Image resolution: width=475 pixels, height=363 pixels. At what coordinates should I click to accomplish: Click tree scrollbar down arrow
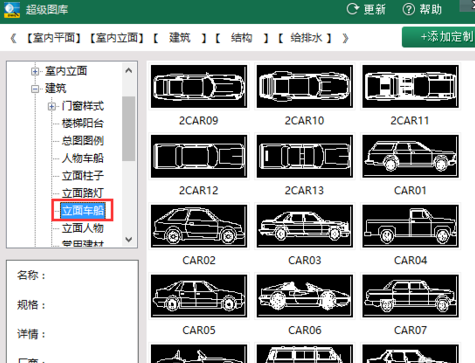pos(129,239)
